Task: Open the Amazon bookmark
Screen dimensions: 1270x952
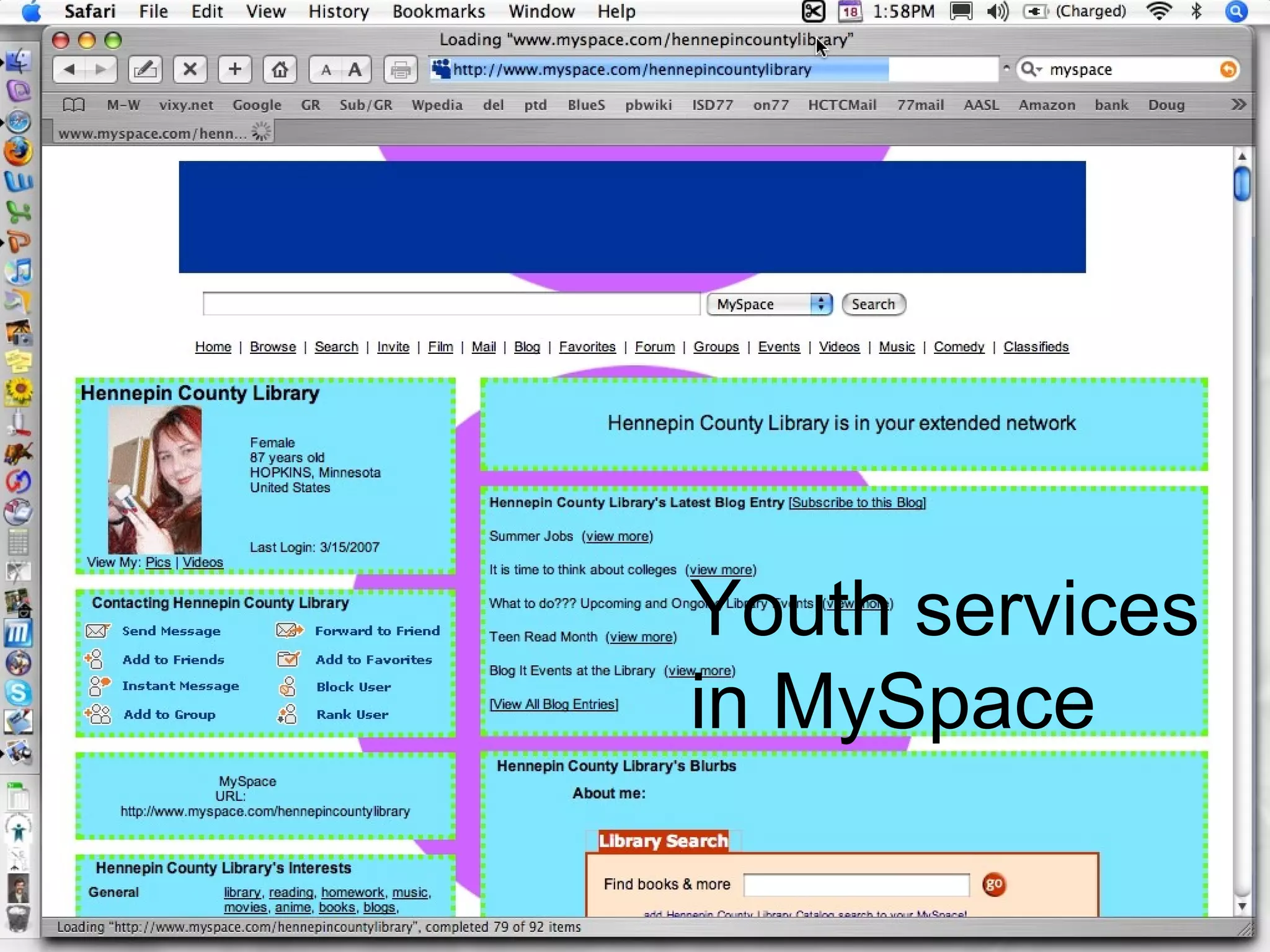Action: point(1047,105)
